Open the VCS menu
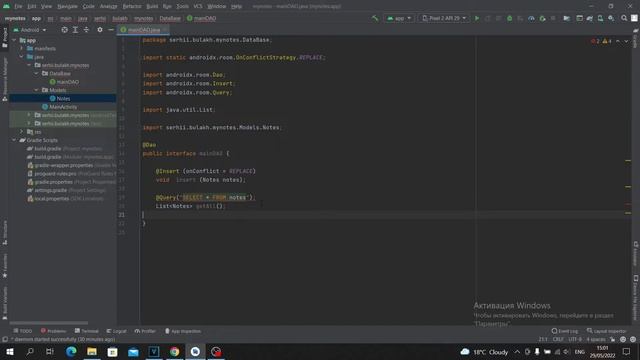This screenshot has width=640, height=360. click(x=198, y=6)
